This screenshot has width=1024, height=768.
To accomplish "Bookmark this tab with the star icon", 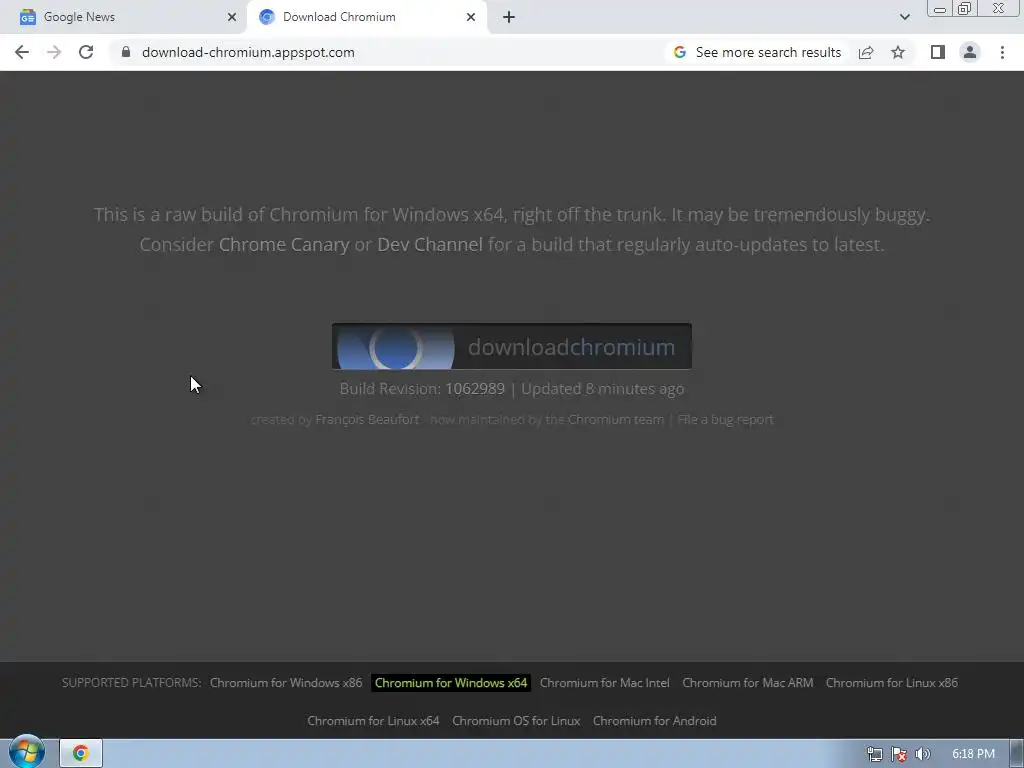I will [x=898, y=52].
